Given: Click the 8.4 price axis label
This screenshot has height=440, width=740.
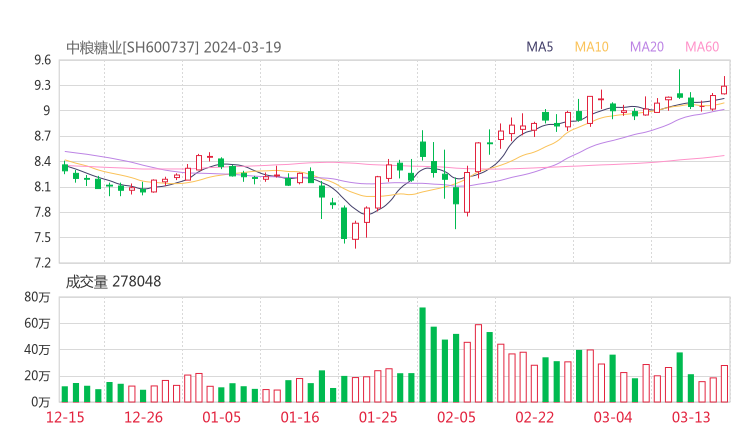Looking at the screenshot, I should [42, 162].
